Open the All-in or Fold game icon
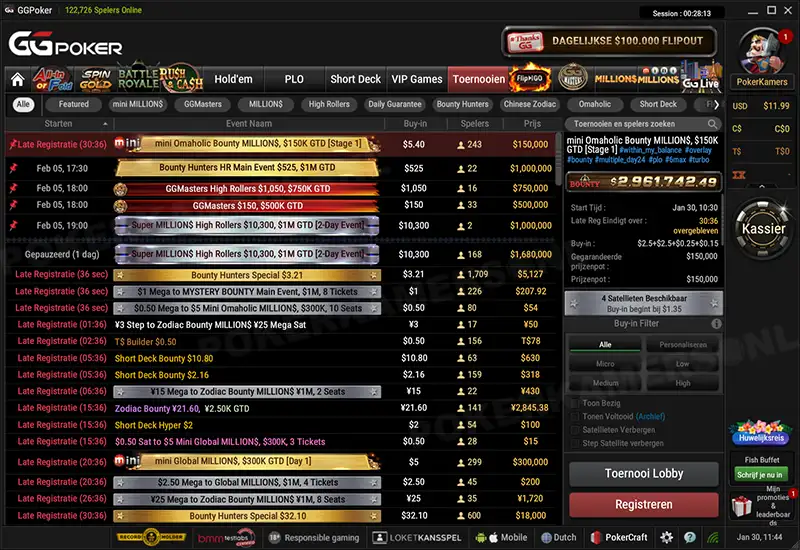Image resolution: width=800 pixels, height=550 pixels. tap(53, 80)
